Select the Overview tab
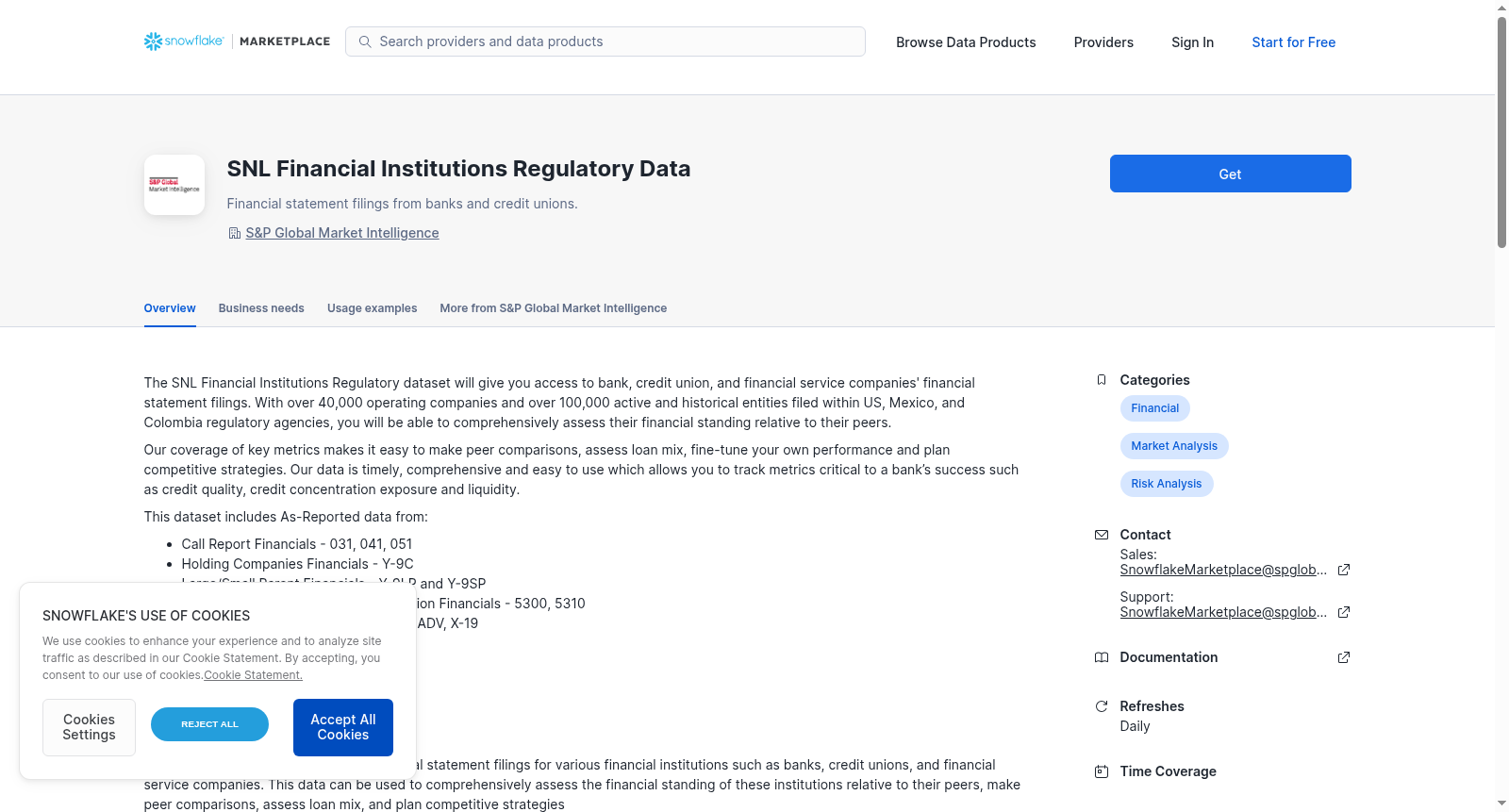 point(170,308)
